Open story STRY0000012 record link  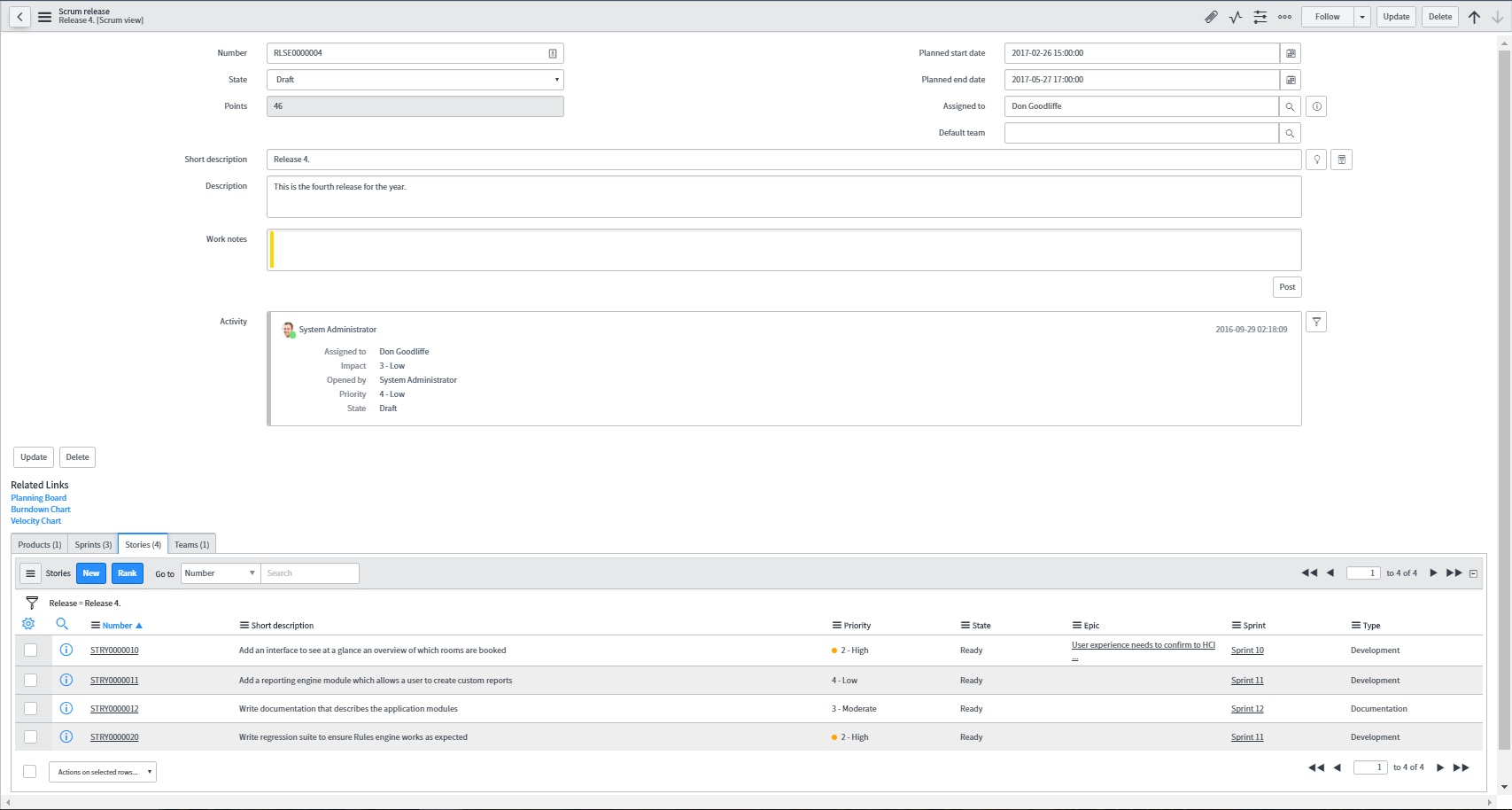(x=114, y=709)
